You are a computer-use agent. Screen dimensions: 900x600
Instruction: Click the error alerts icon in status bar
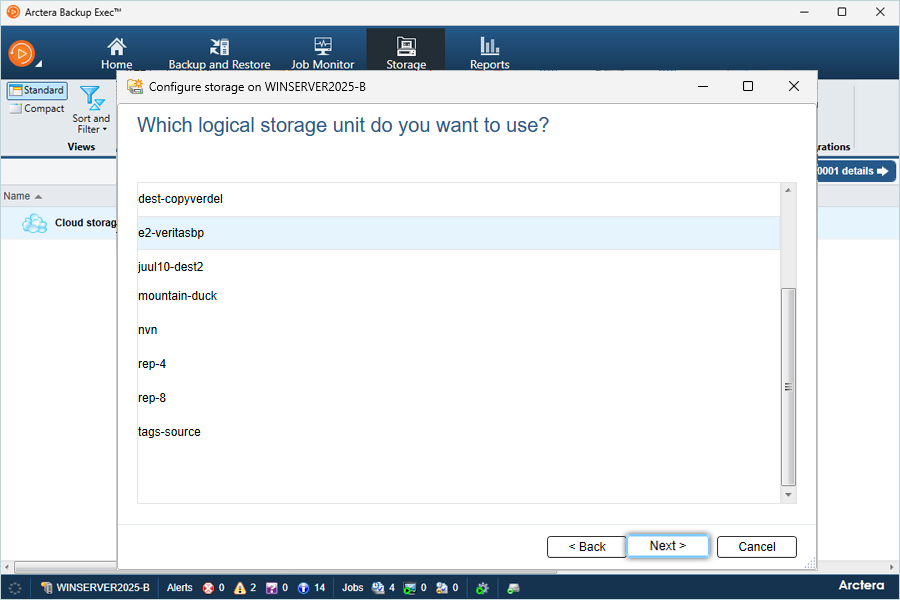tap(208, 588)
